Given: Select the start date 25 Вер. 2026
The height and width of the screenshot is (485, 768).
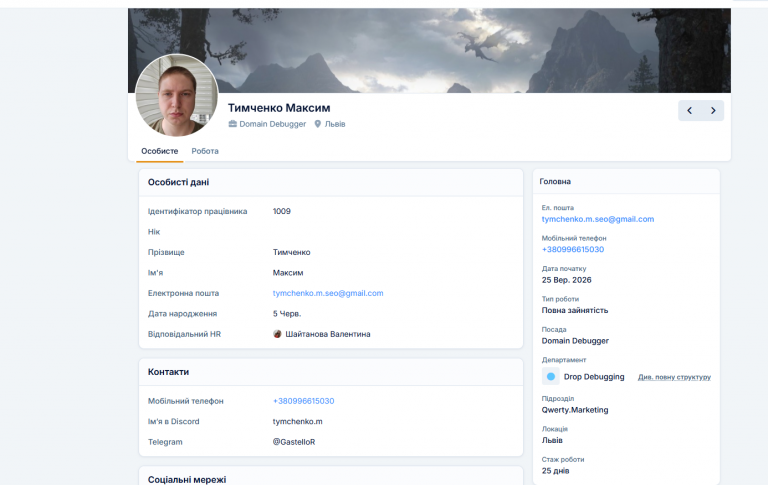Looking at the screenshot, I should tap(566, 280).
